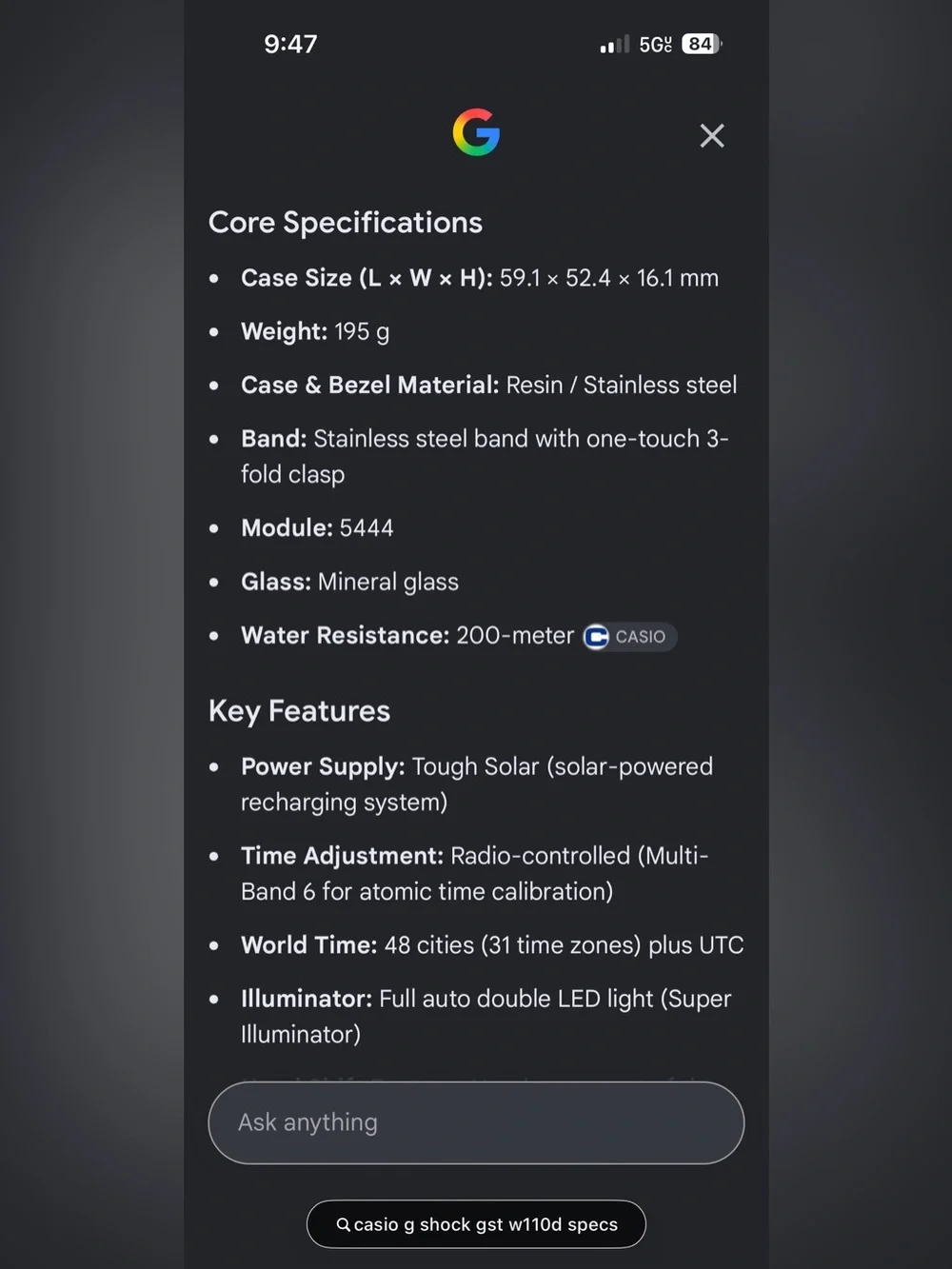Screen dimensions: 952x1269
Task: Select the Core Specifications heading
Action: [346, 222]
